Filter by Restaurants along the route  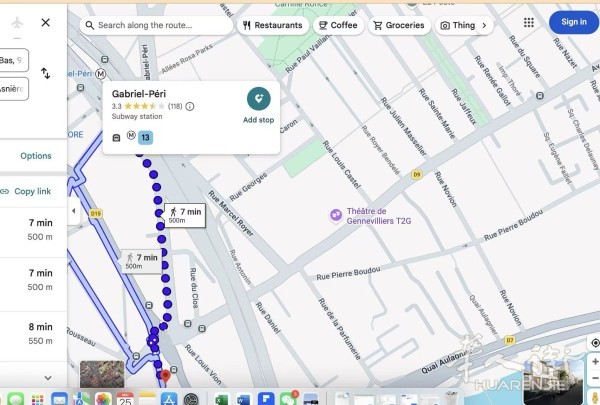click(x=273, y=25)
